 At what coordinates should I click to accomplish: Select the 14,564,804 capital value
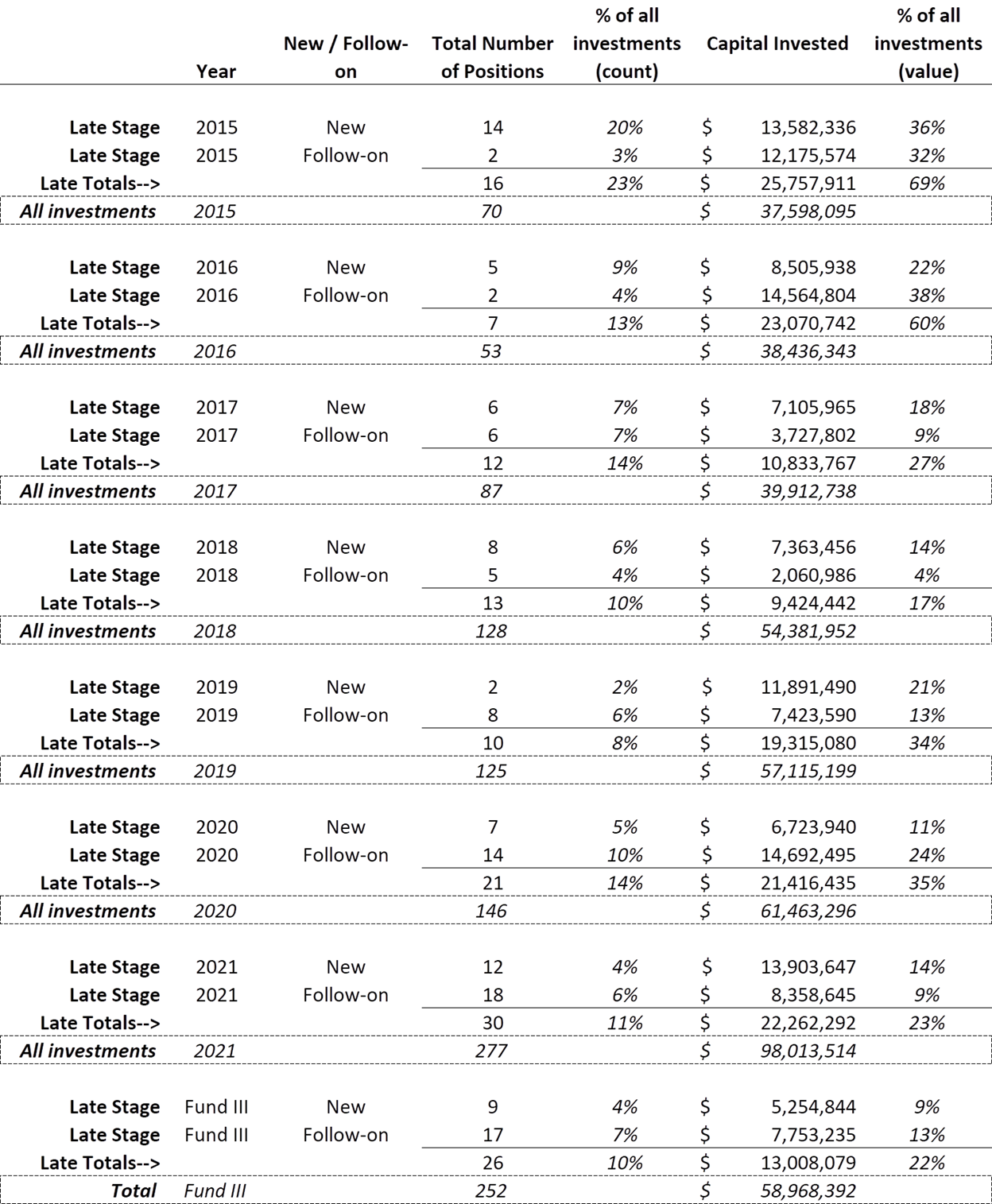coord(808,296)
